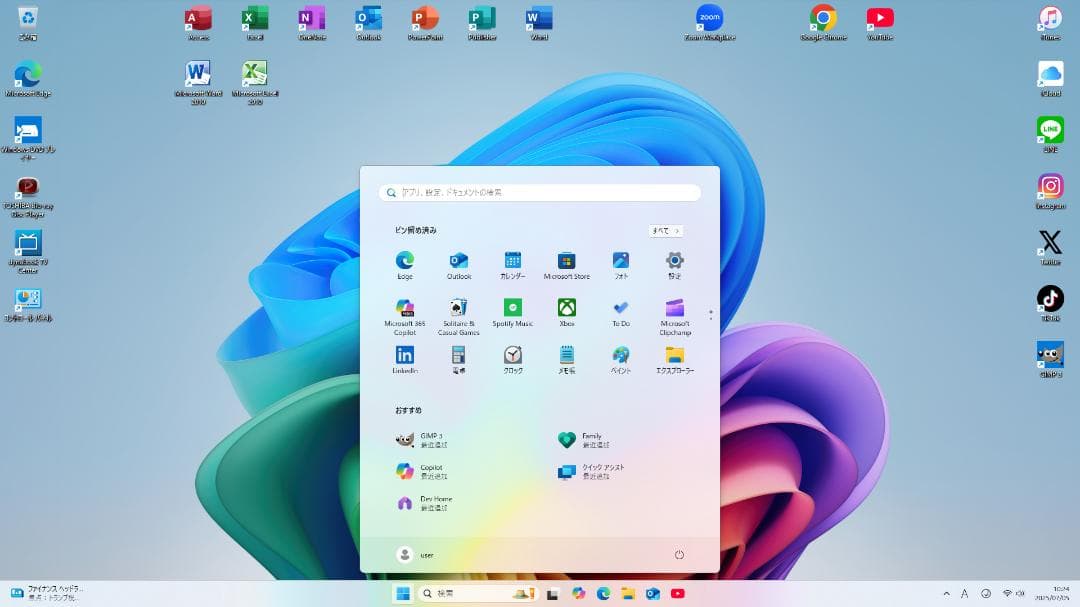Start the Xbox app
The width and height of the screenshot is (1080, 607).
click(x=566, y=310)
